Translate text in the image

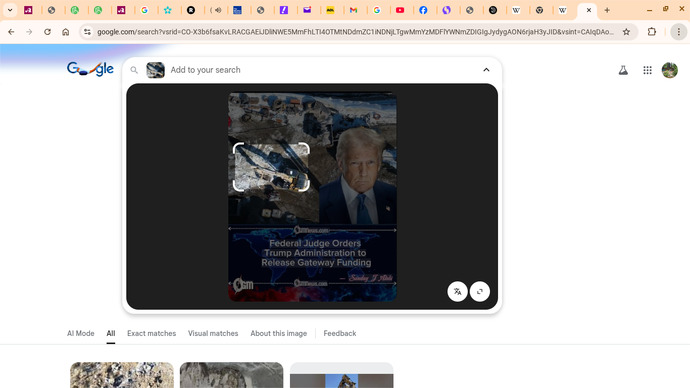457,291
